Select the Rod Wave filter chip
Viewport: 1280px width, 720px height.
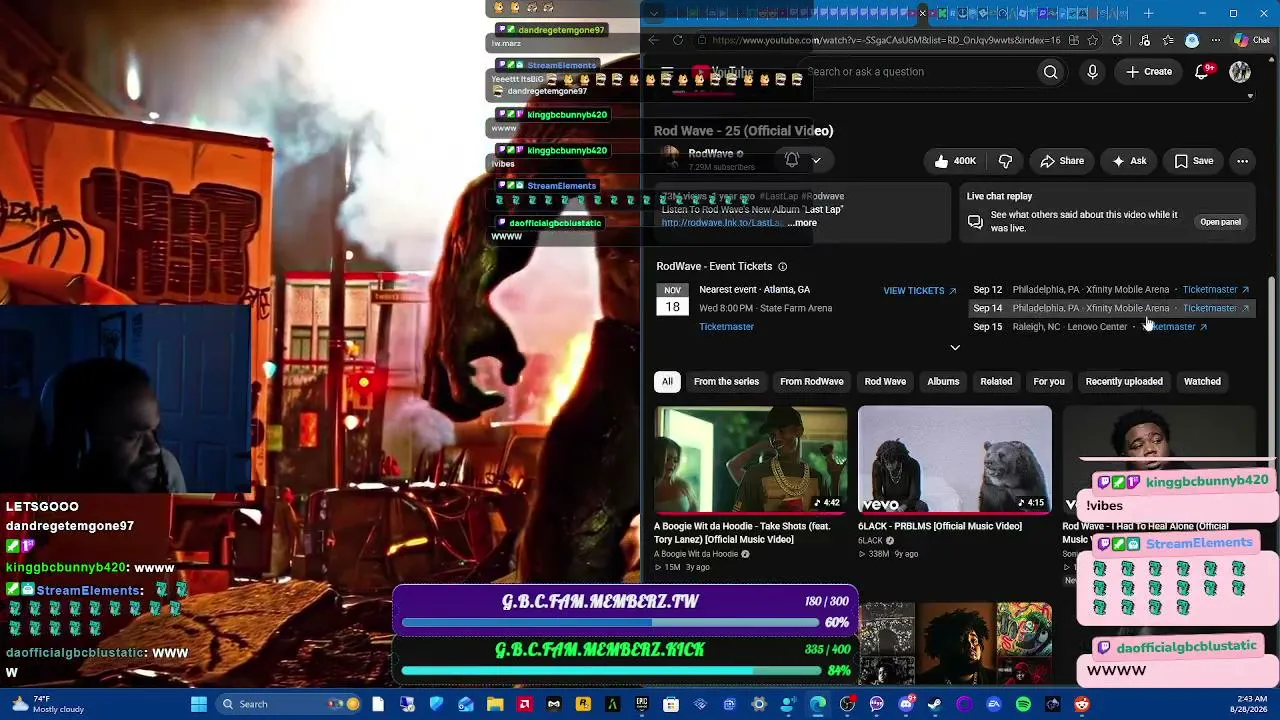click(x=885, y=382)
